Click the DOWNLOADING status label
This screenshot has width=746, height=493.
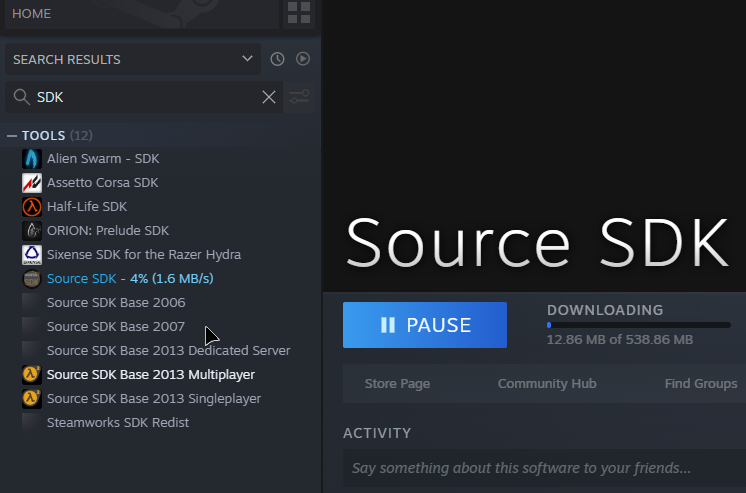pos(605,310)
